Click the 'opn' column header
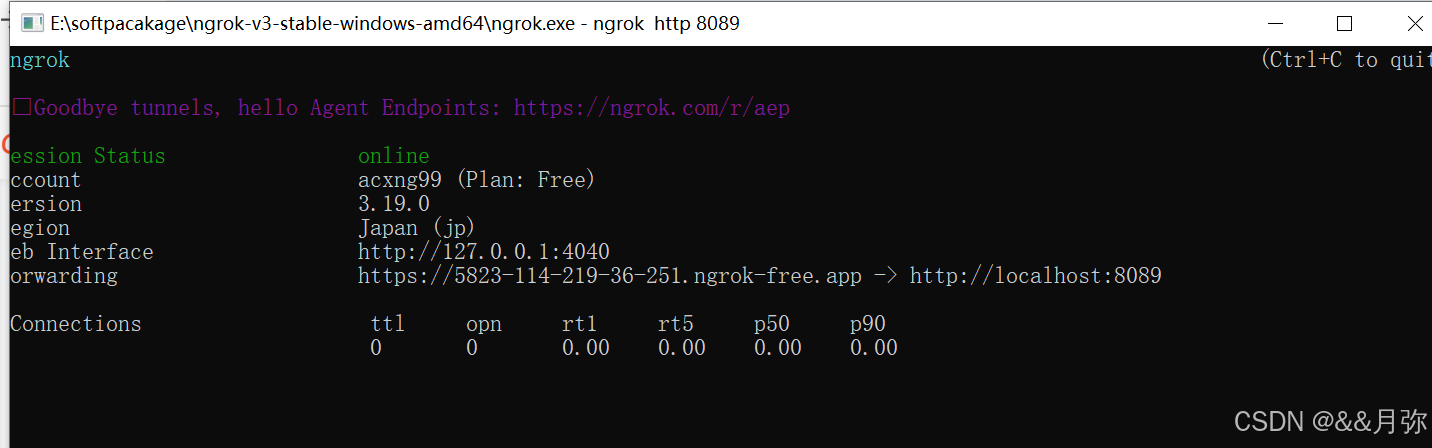Screen dimensions: 1432x448 pos(484,324)
